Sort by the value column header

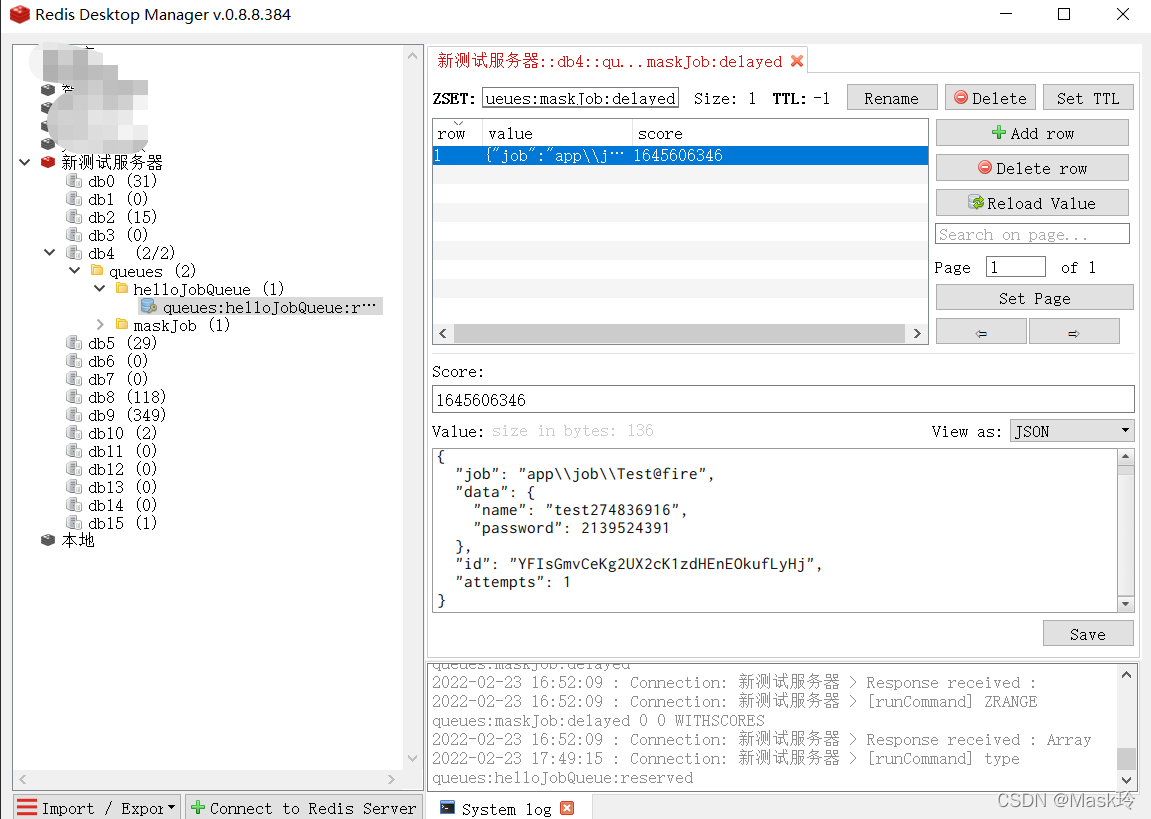pyautogui.click(x=557, y=133)
